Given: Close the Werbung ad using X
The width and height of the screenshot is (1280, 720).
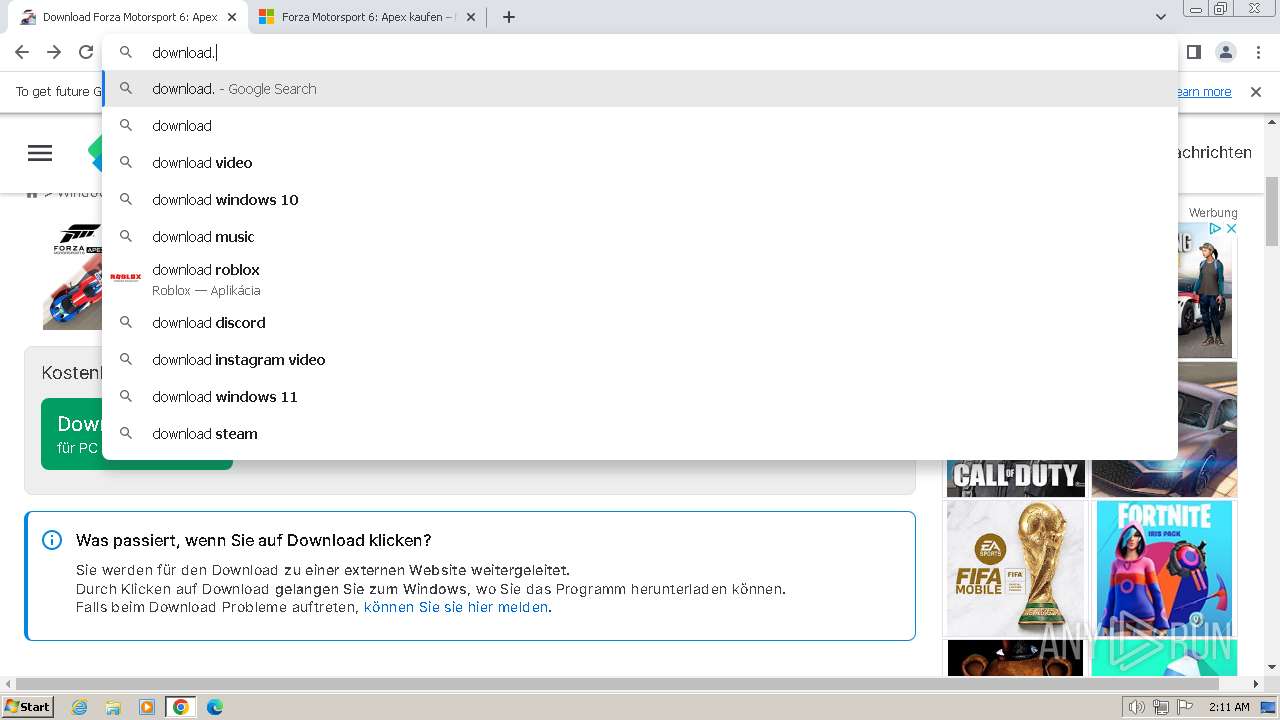Looking at the screenshot, I should tap(1231, 229).
